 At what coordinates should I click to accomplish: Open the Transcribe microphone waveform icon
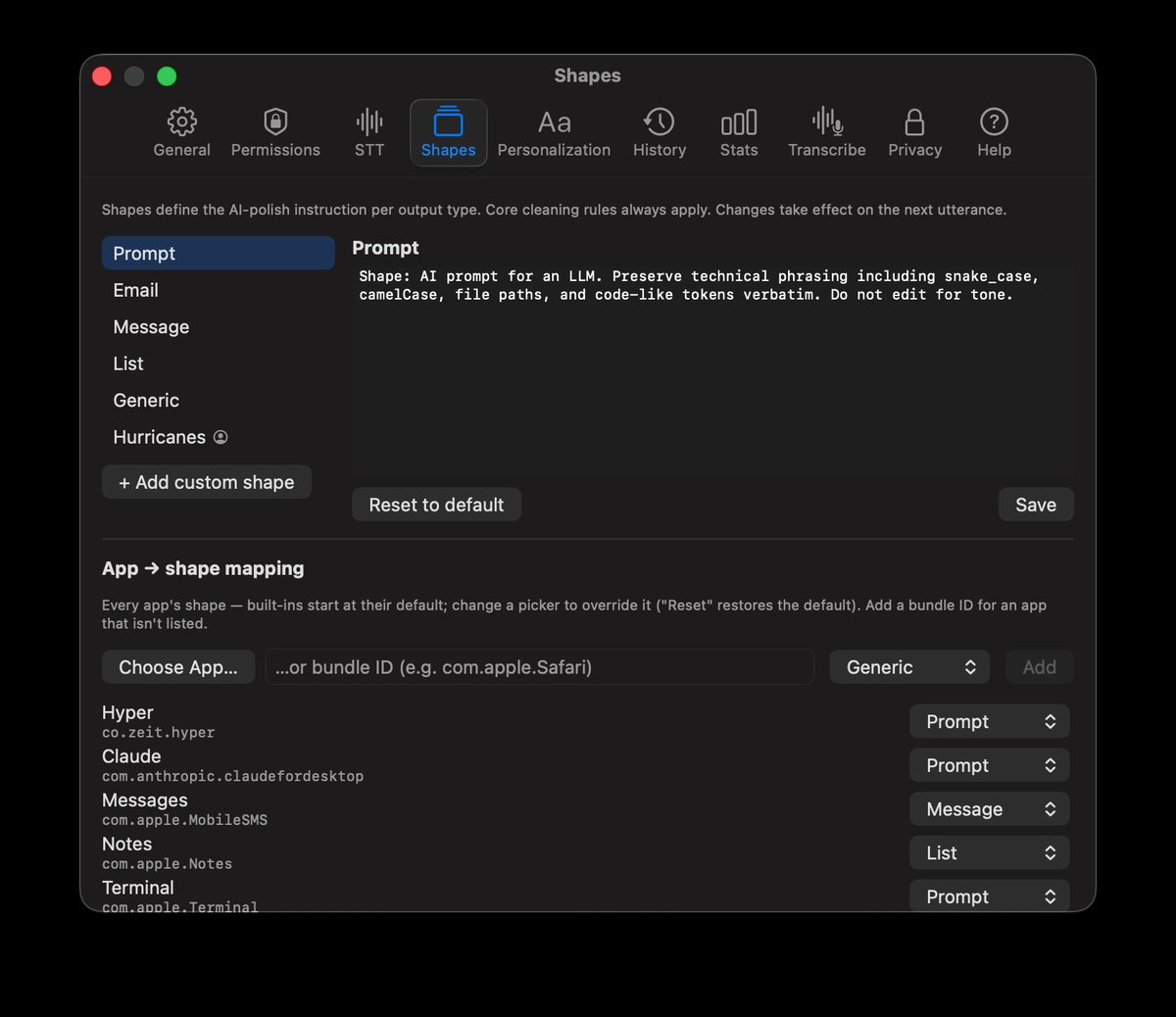coord(827,121)
